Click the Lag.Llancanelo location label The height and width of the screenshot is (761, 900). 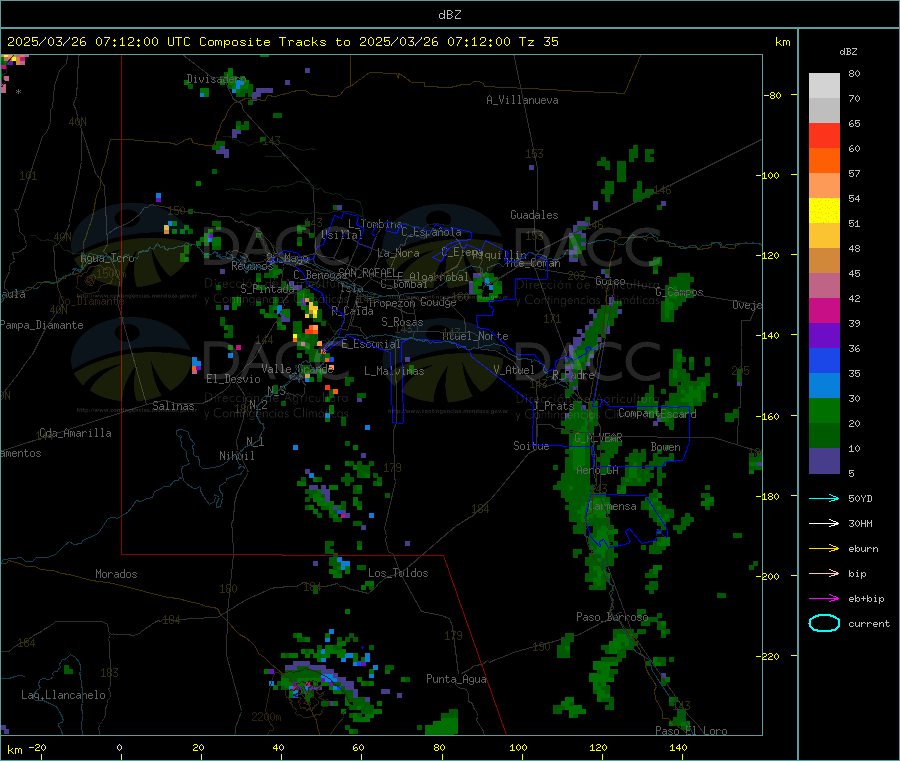63,695
